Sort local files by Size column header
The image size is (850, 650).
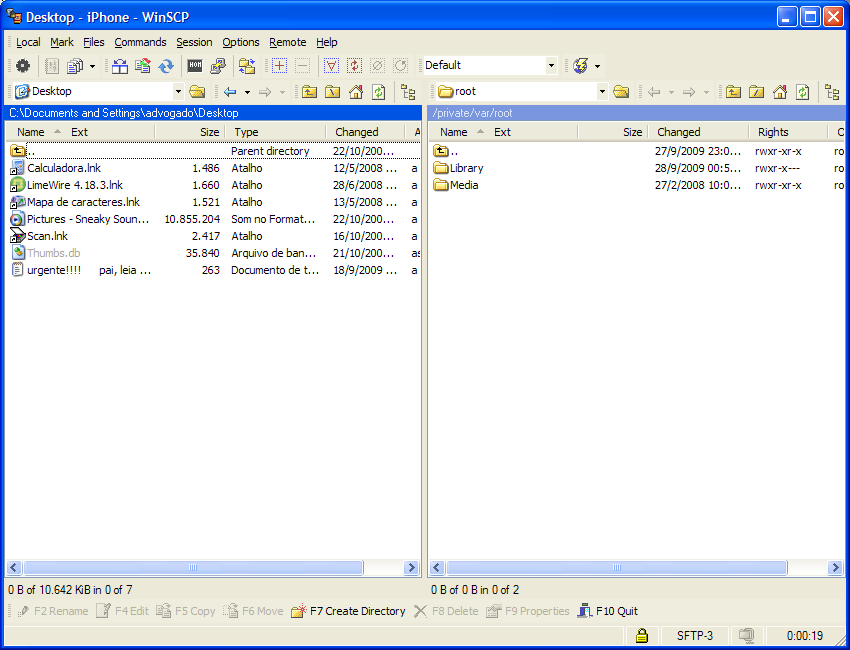(x=190, y=132)
